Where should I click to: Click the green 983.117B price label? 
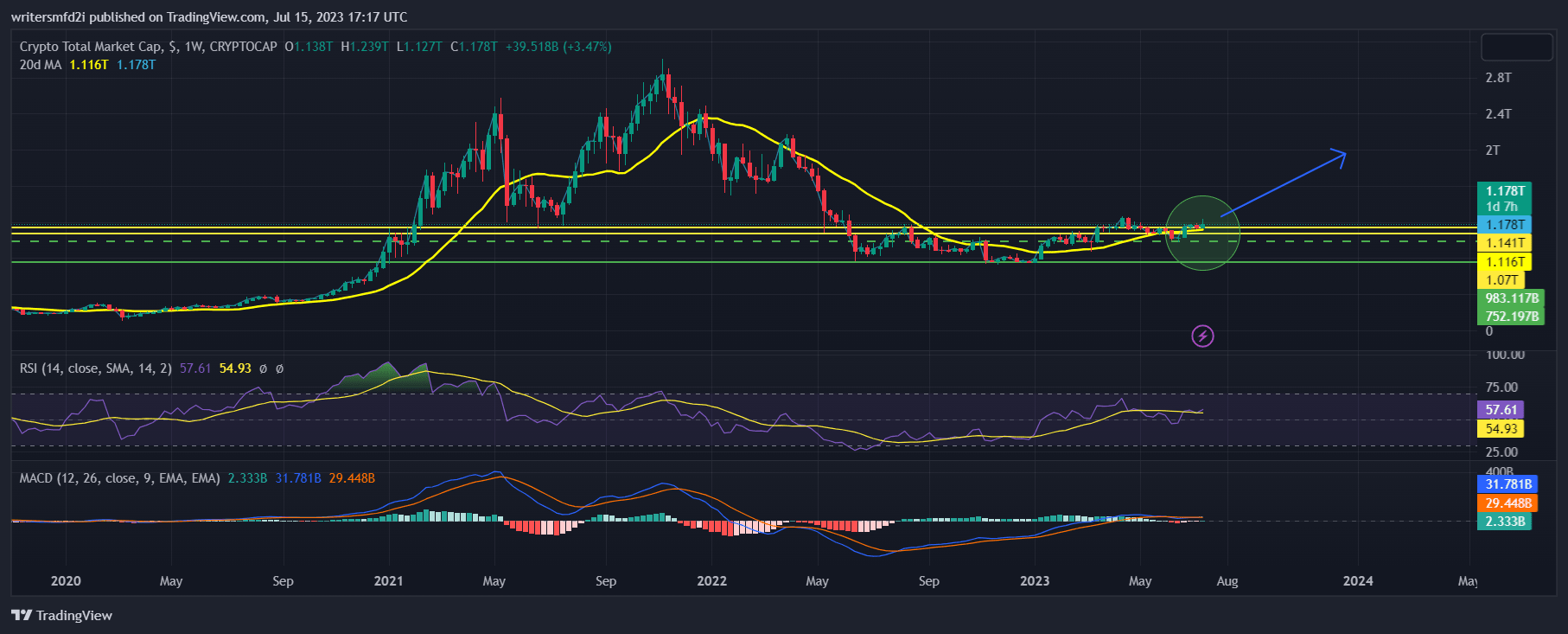point(1511,298)
